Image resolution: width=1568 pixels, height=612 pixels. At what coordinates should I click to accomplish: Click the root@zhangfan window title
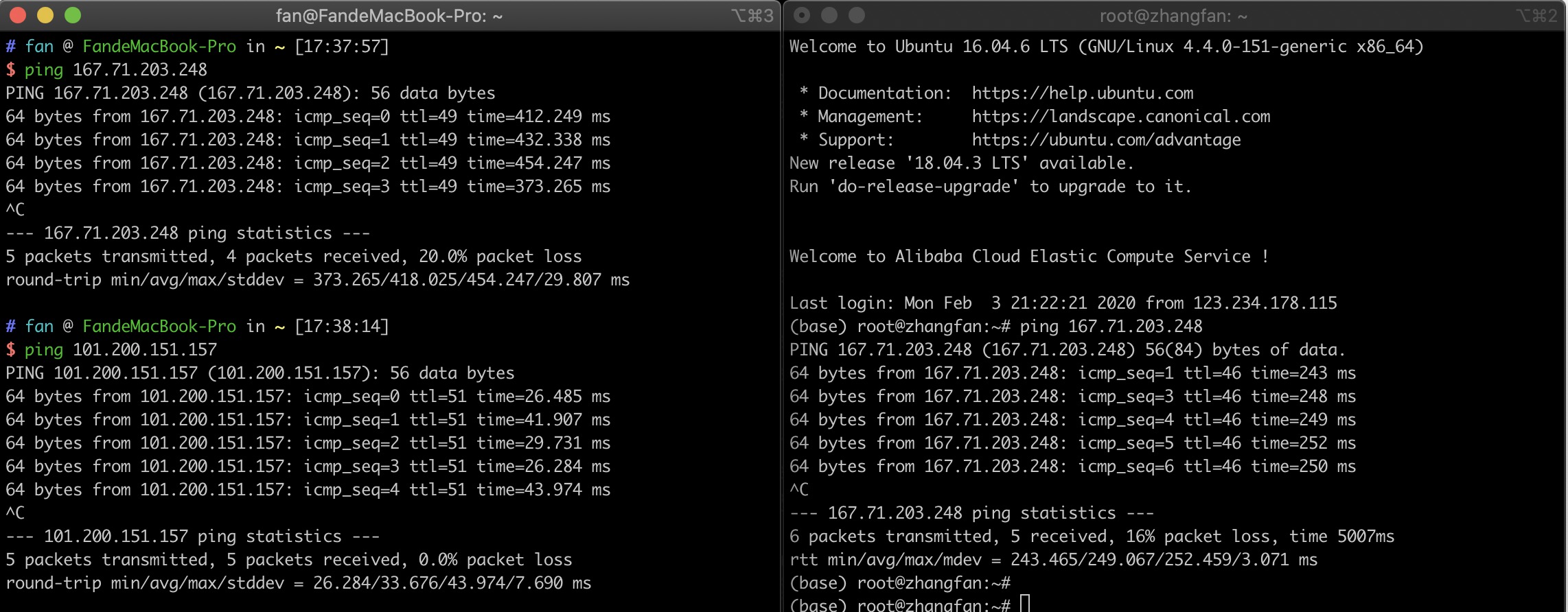[1173, 16]
